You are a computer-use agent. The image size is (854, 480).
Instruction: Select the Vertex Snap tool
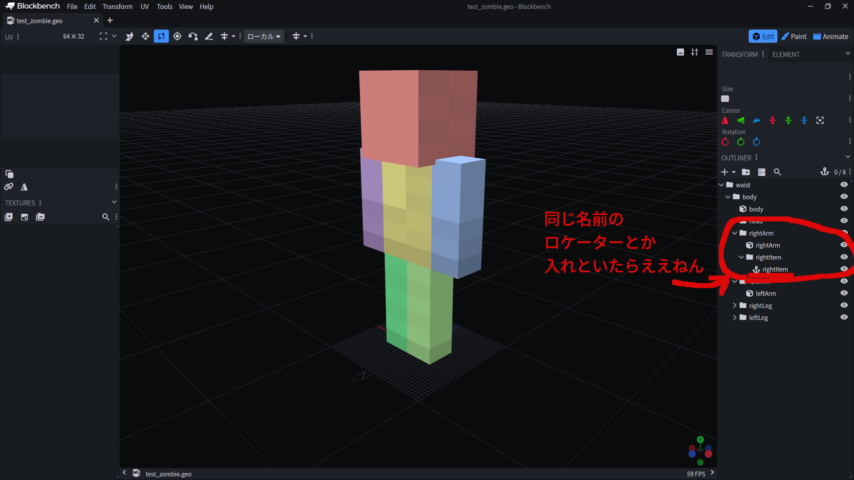(x=193, y=37)
